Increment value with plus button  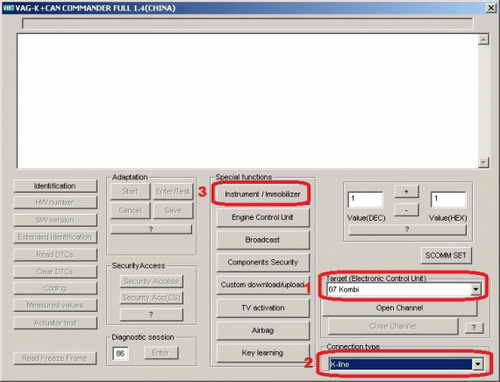pyautogui.click(x=406, y=191)
